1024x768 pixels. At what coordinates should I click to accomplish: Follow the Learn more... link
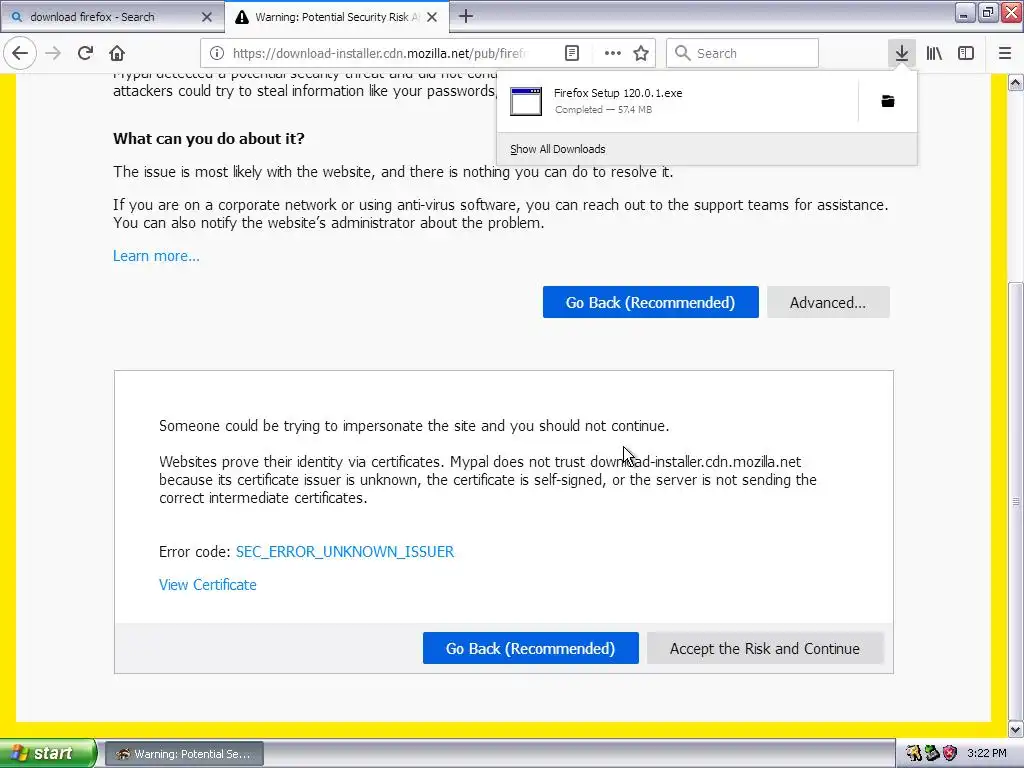coord(156,256)
